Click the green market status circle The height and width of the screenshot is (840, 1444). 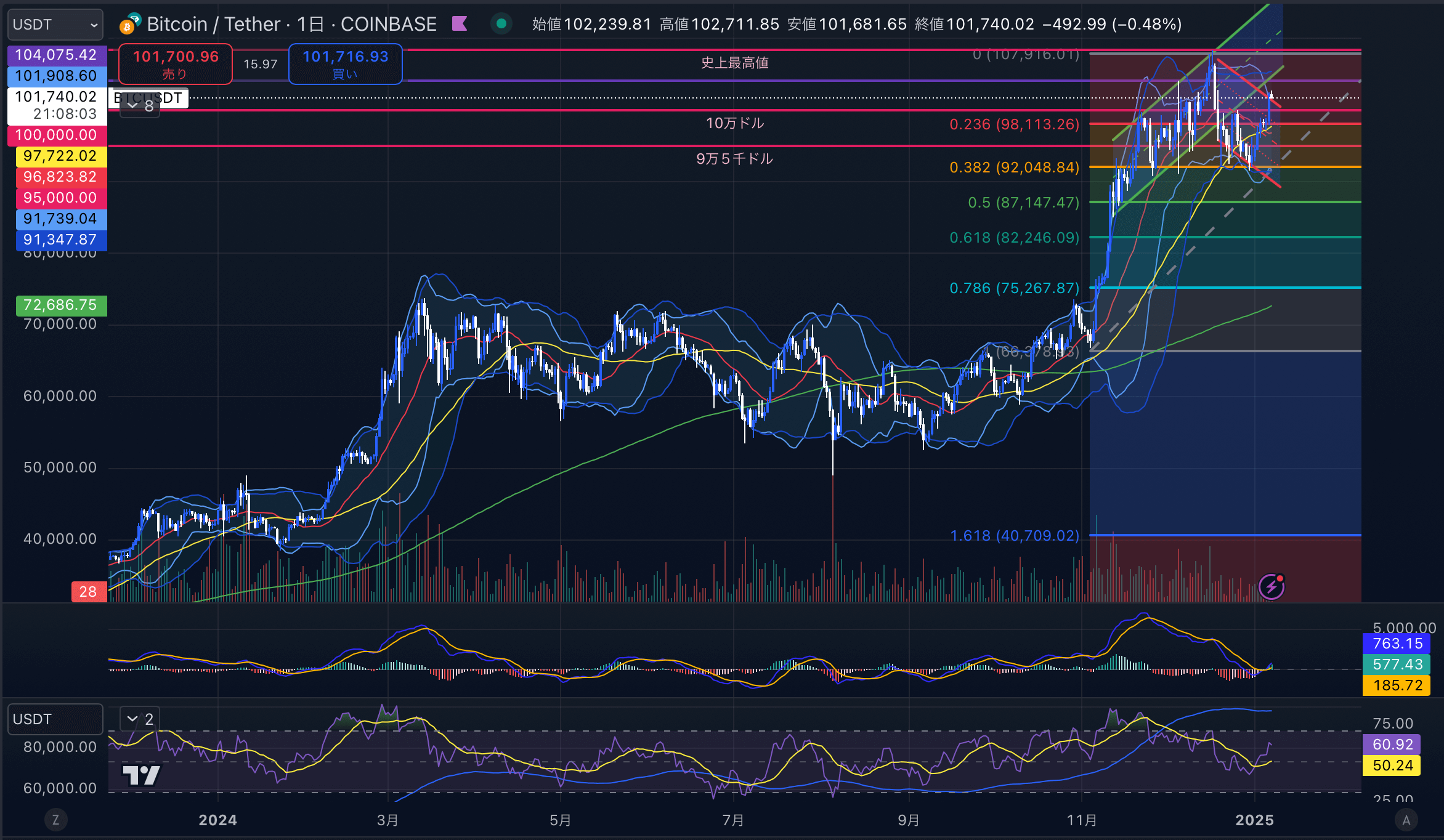point(501,24)
